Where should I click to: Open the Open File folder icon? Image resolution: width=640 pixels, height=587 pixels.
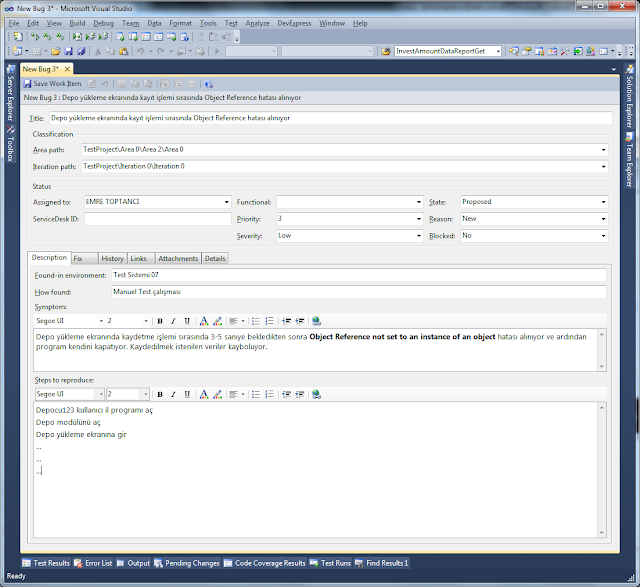click(x=56, y=51)
